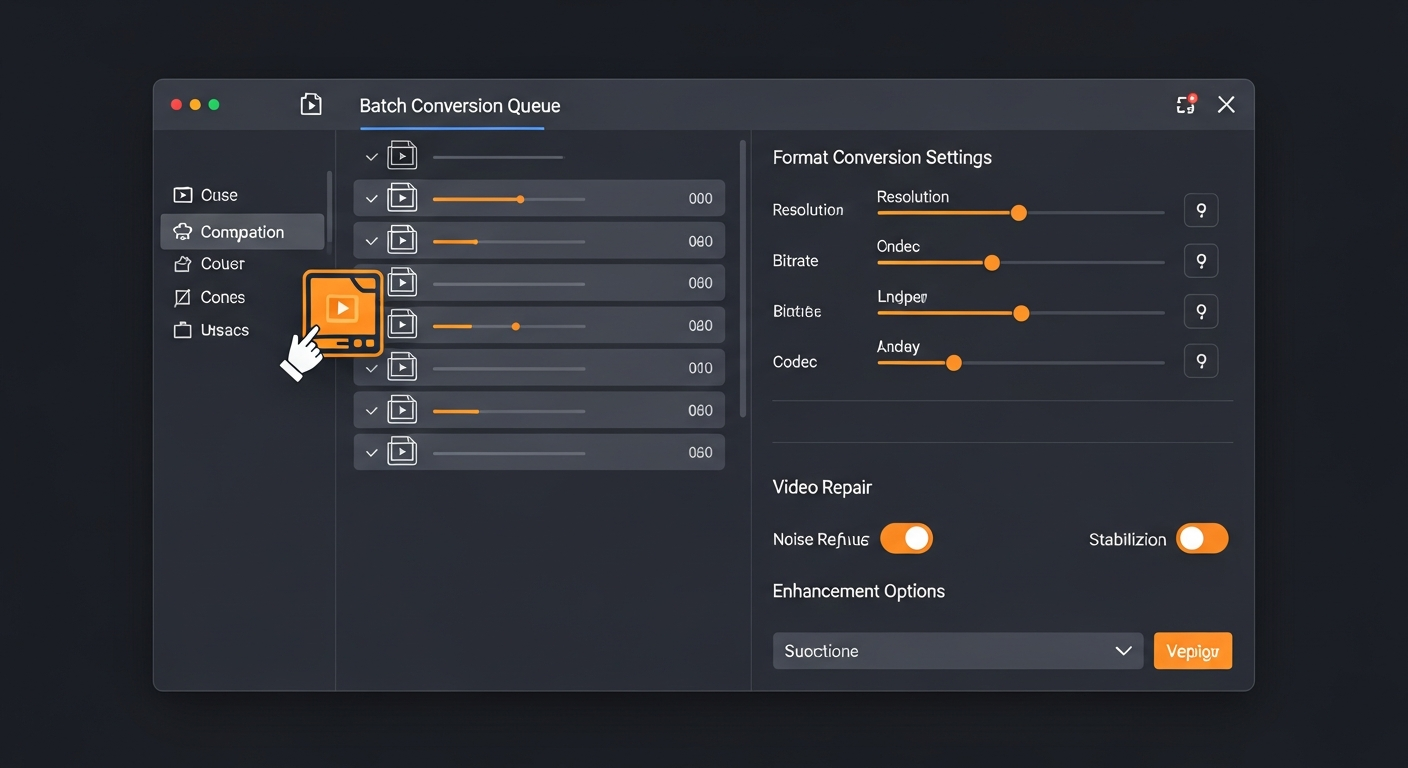The image size is (1408, 768).
Task: Click the Ouse play icon in sidebar
Action: [x=182, y=195]
